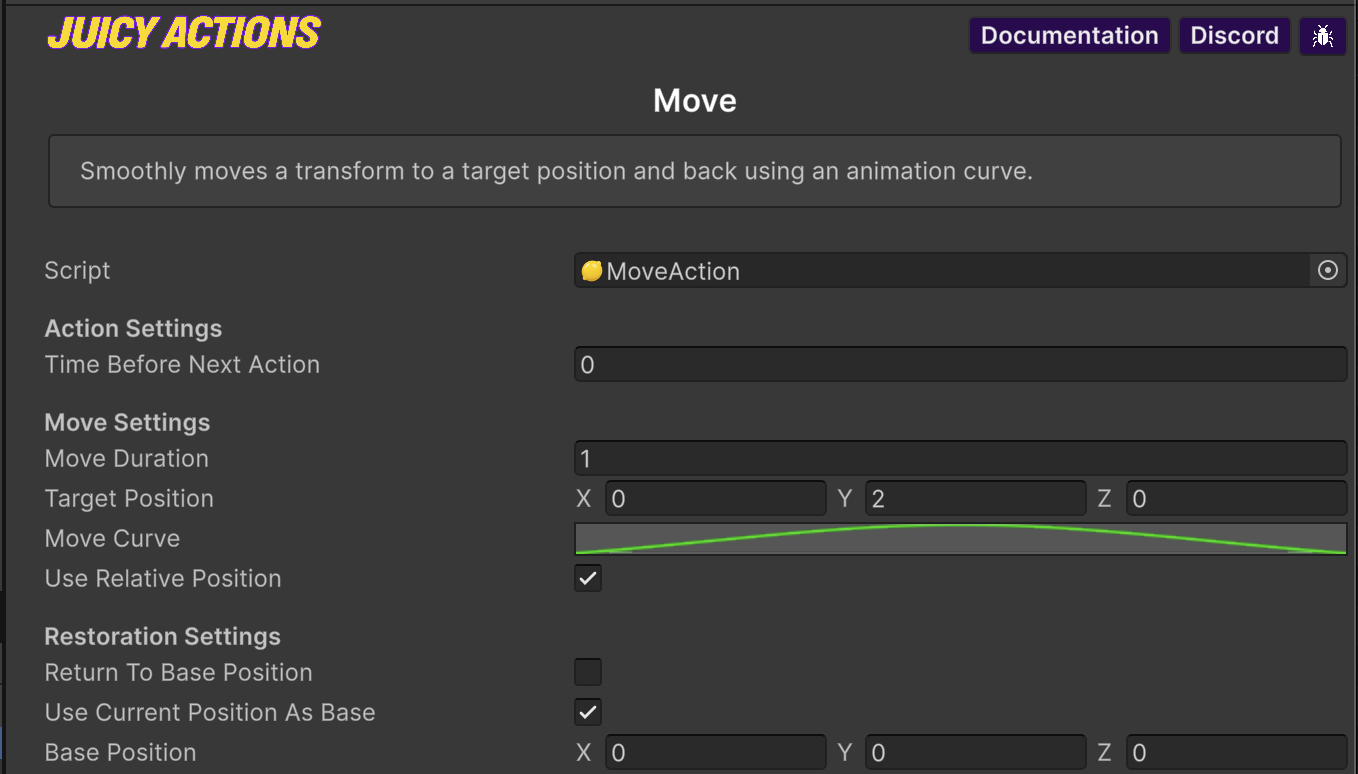
Task: Click the Base Position X field
Action: tap(715, 752)
